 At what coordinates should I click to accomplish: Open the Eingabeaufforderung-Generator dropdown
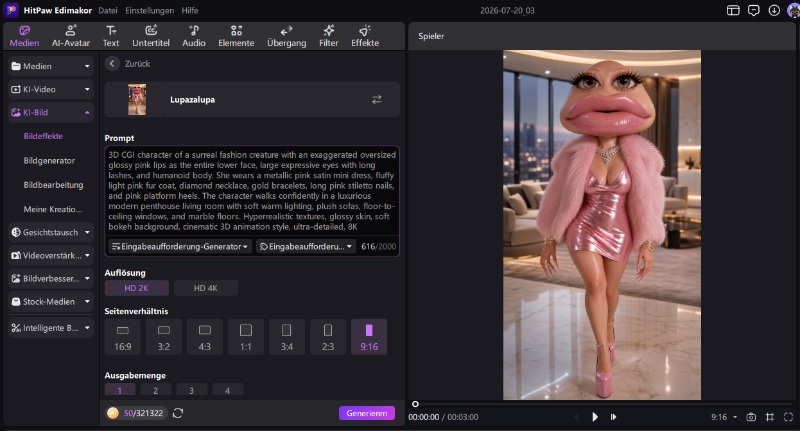coord(180,246)
